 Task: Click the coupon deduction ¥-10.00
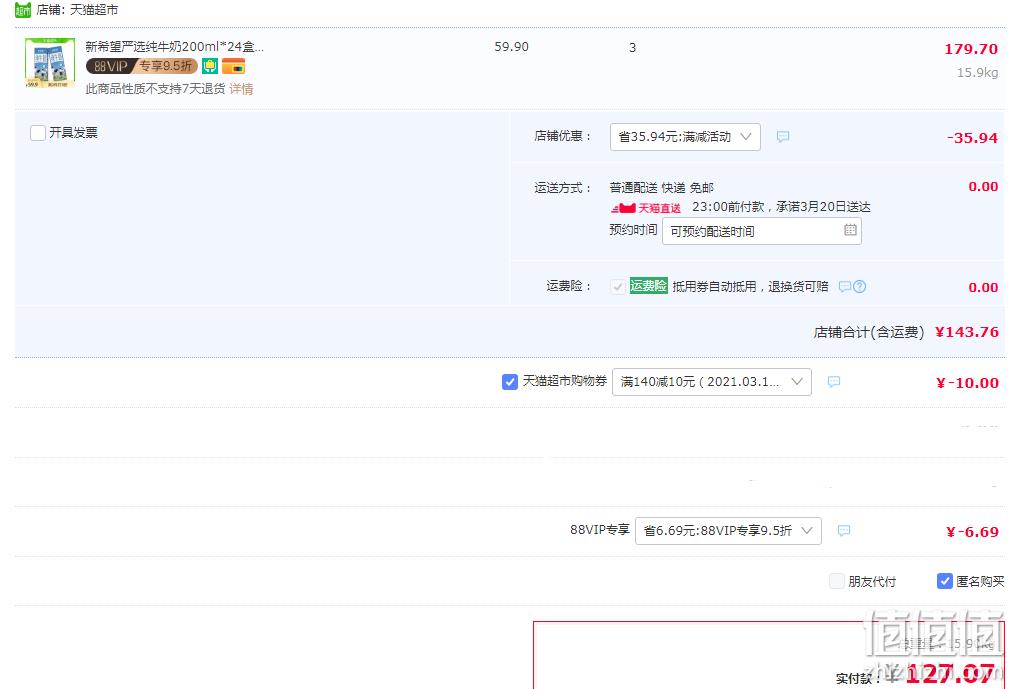pyautogui.click(x=967, y=383)
